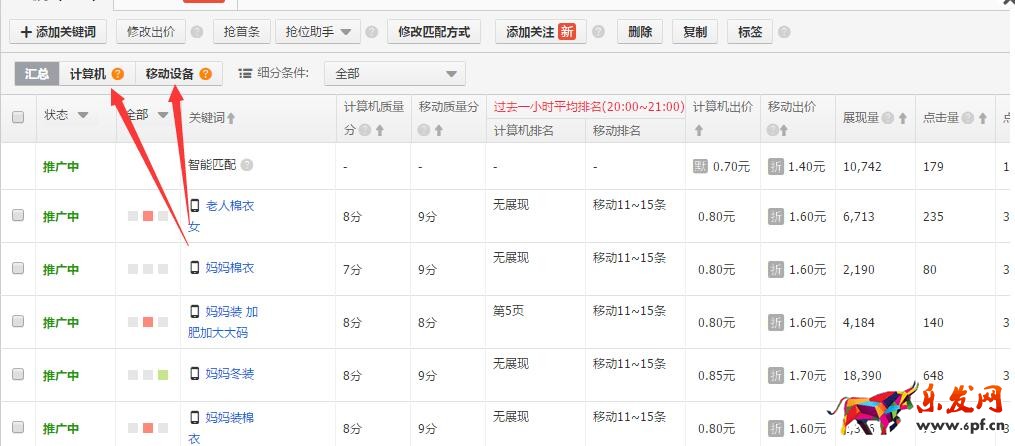The width and height of the screenshot is (1015, 446).
Task: Click the help icon beside 修改出价 button
Action: 197,33
